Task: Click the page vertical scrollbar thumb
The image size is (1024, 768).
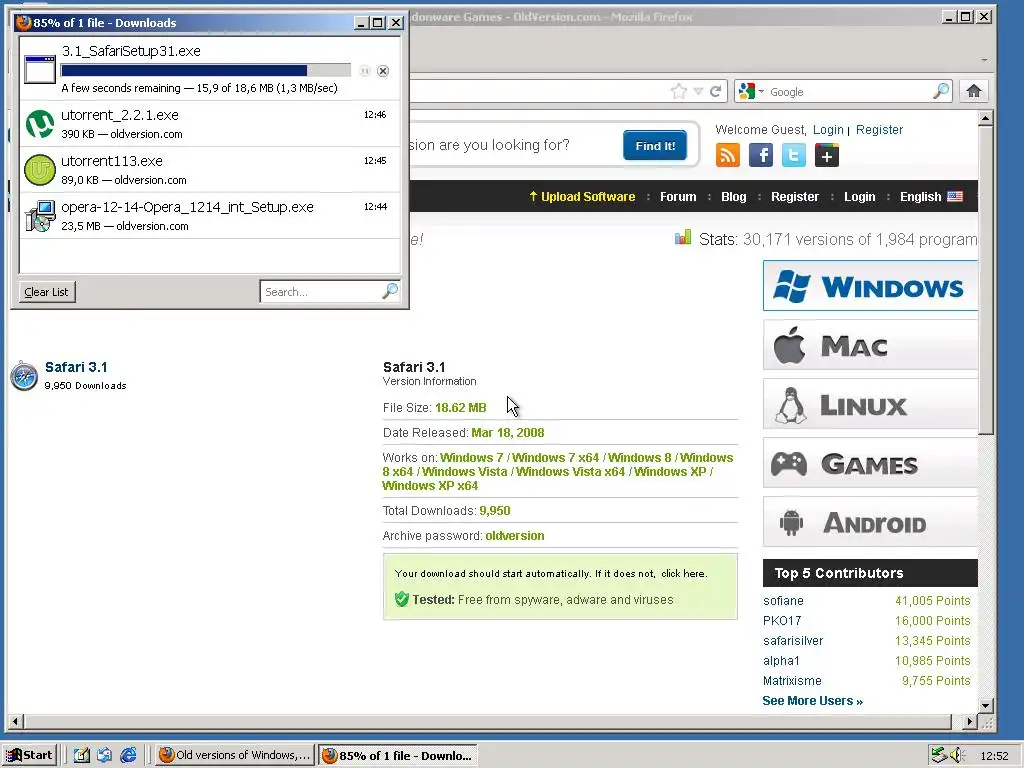Action: click(986, 281)
